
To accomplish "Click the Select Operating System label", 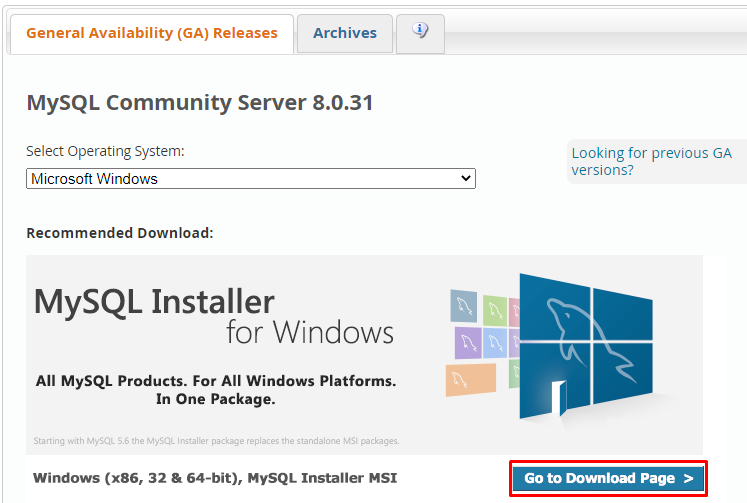I will tap(105, 151).
